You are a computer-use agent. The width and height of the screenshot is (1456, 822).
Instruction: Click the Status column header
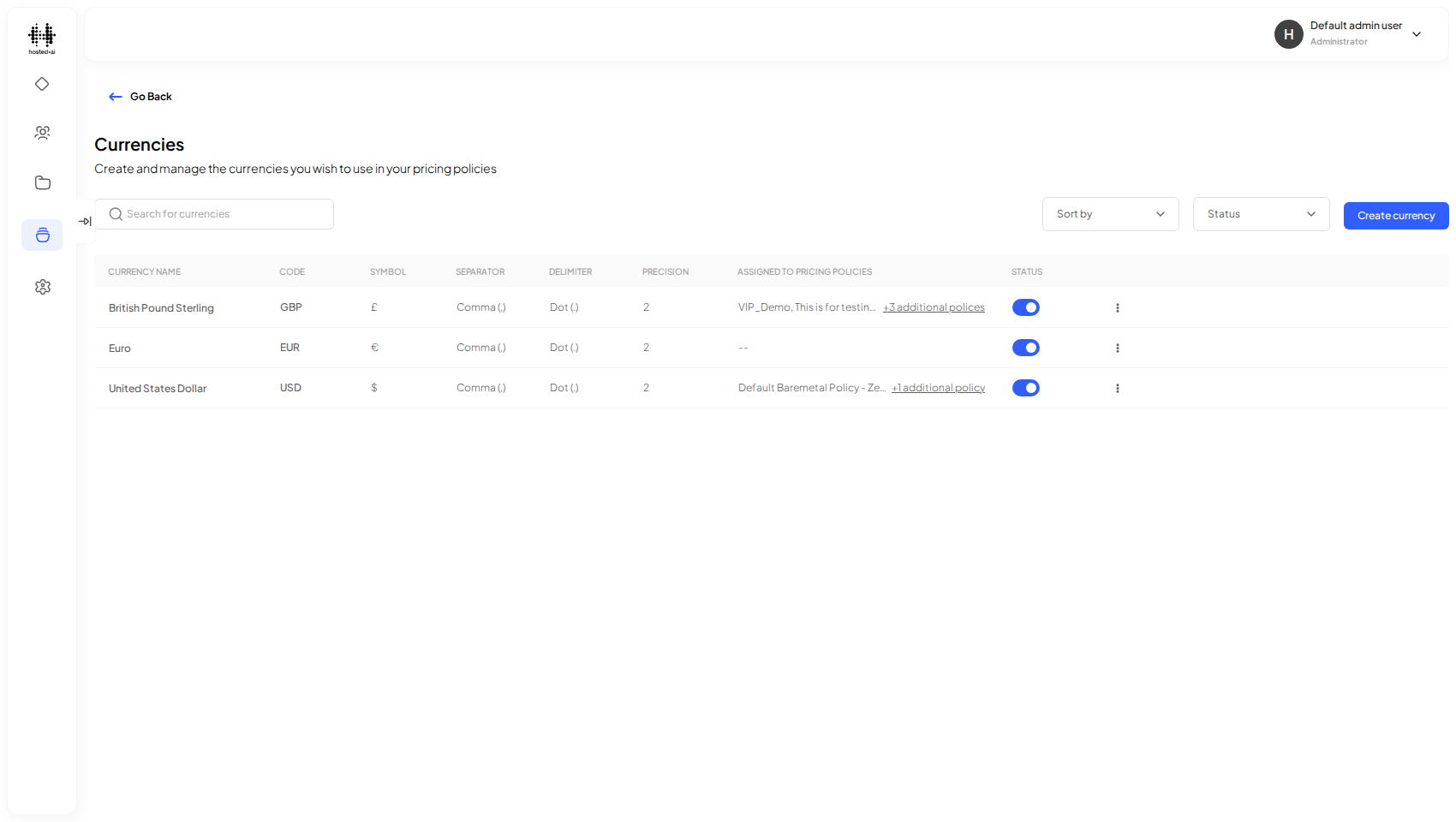pos(1027,271)
